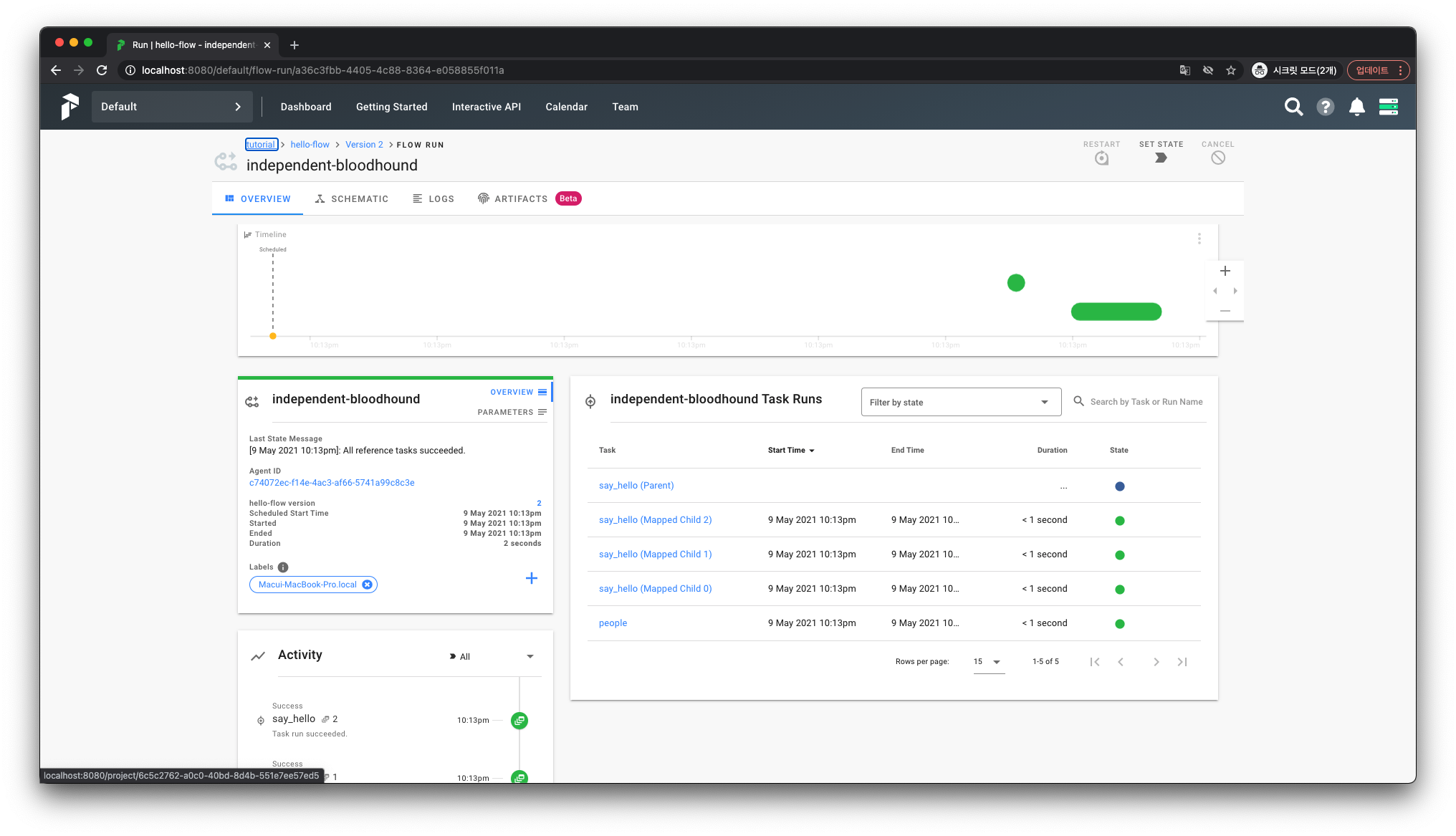Click the help question mark icon
This screenshot has width=1456, height=836.
[1325, 107]
